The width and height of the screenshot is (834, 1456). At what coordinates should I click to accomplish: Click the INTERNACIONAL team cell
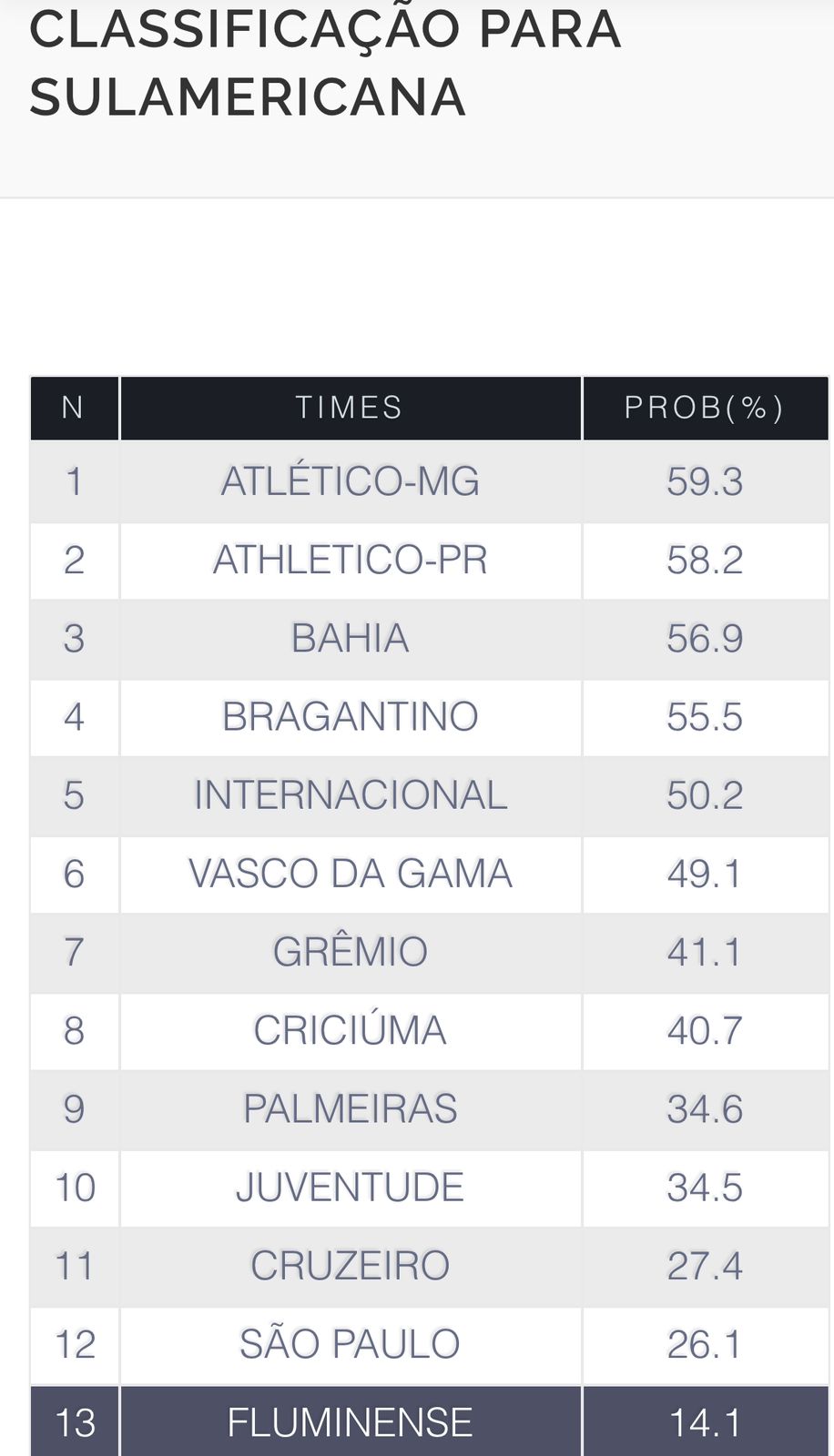point(351,795)
